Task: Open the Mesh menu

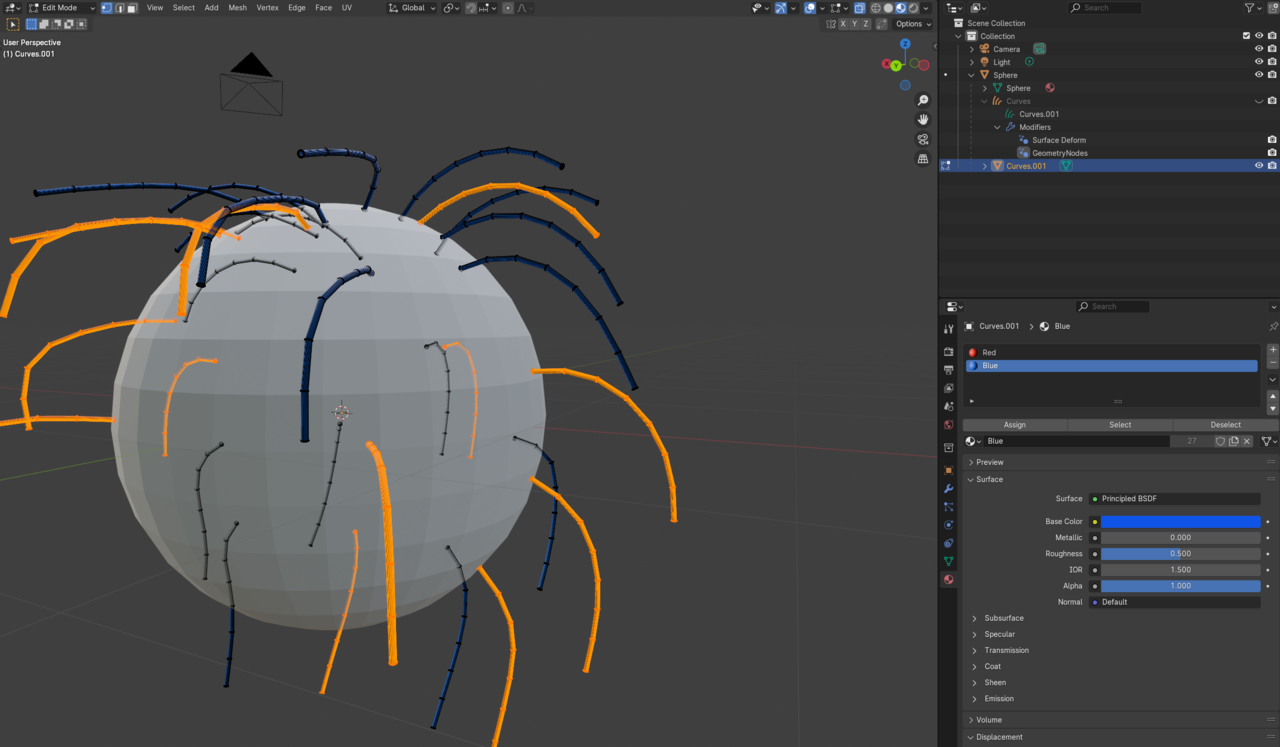Action: point(237,8)
